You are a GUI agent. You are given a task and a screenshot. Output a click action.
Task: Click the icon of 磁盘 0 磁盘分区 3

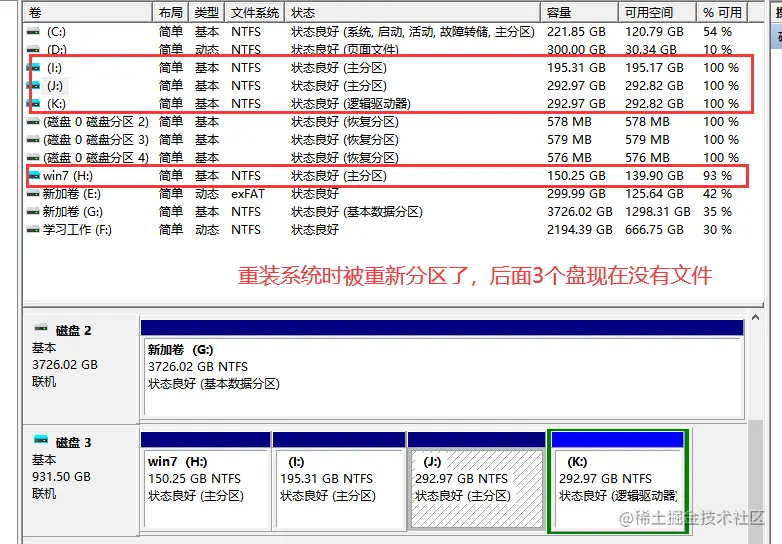33,140
